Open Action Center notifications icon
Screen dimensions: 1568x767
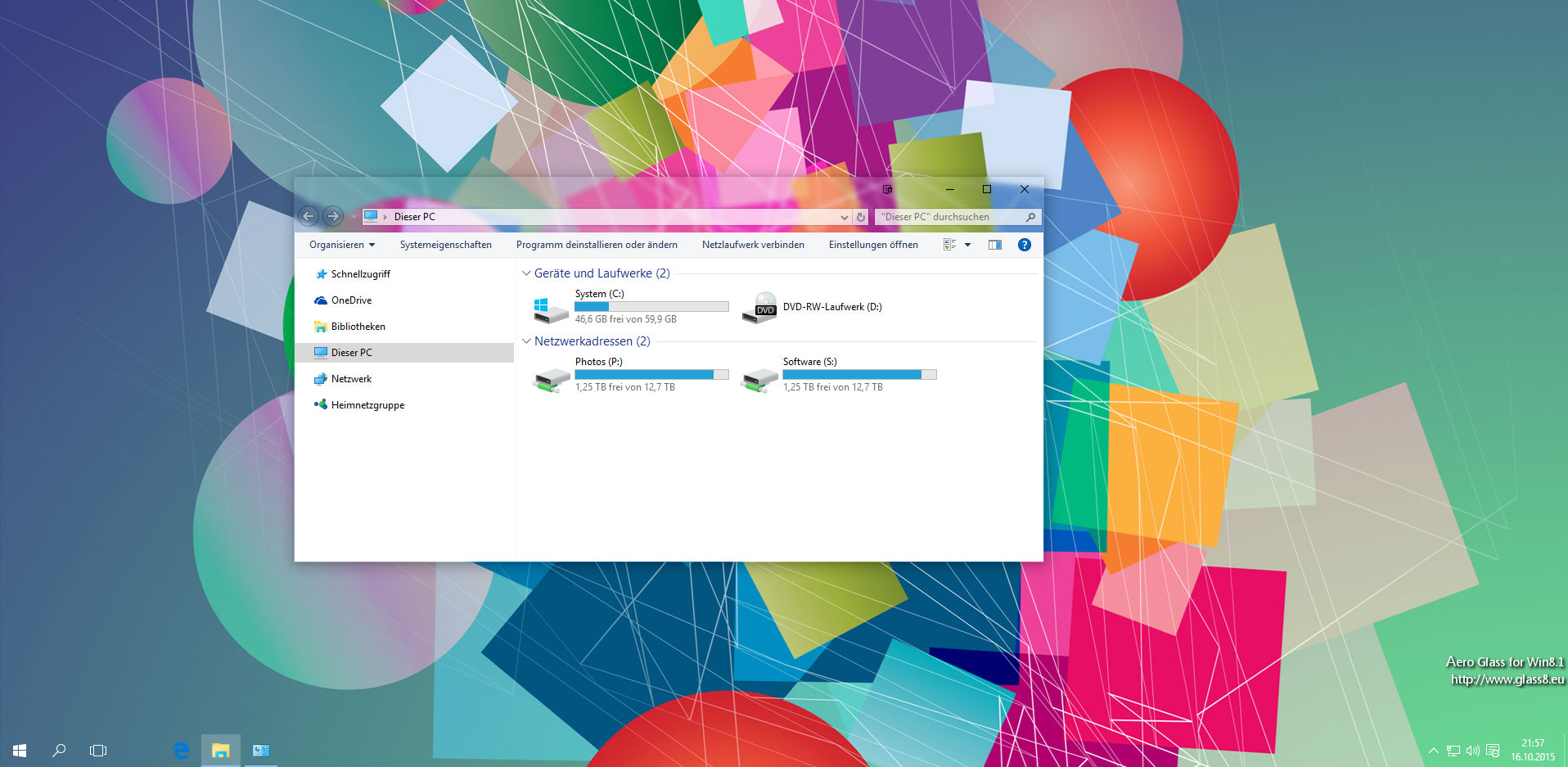(x=1493, y=751)
